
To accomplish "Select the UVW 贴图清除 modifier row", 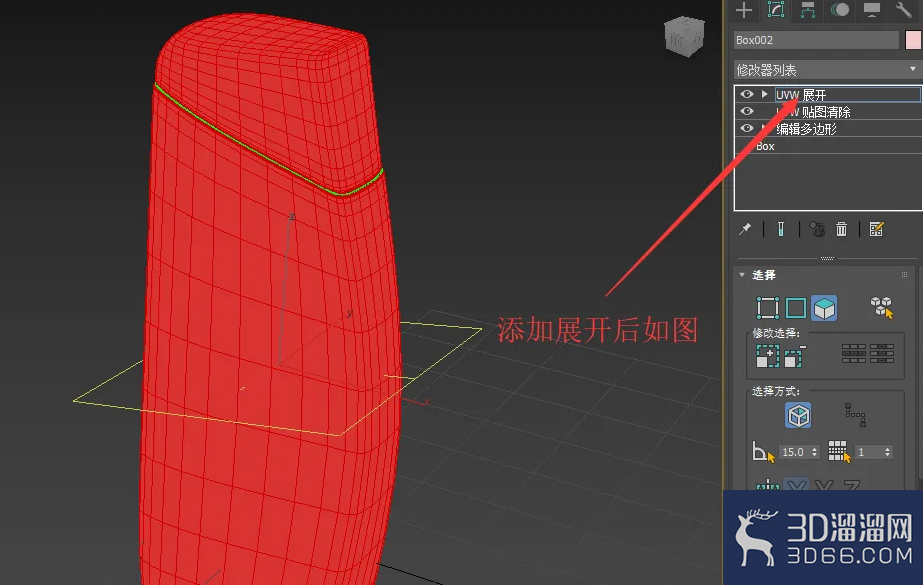I will (828, 111).
